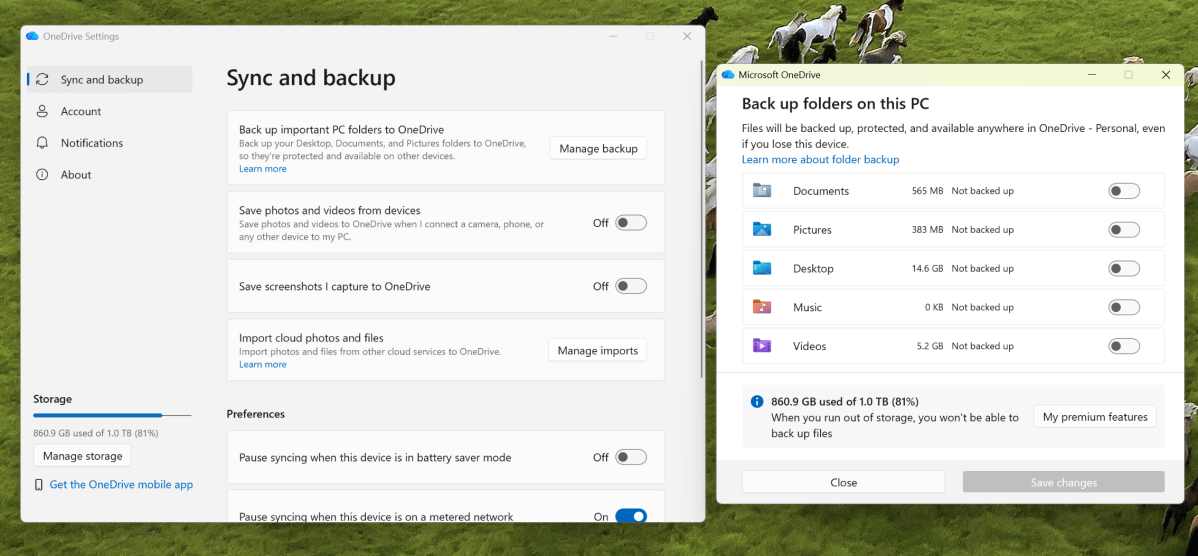Screen dimensions: 1198x556
Task: Click the storage usage progress bar
Action: [x=112, y=415]
